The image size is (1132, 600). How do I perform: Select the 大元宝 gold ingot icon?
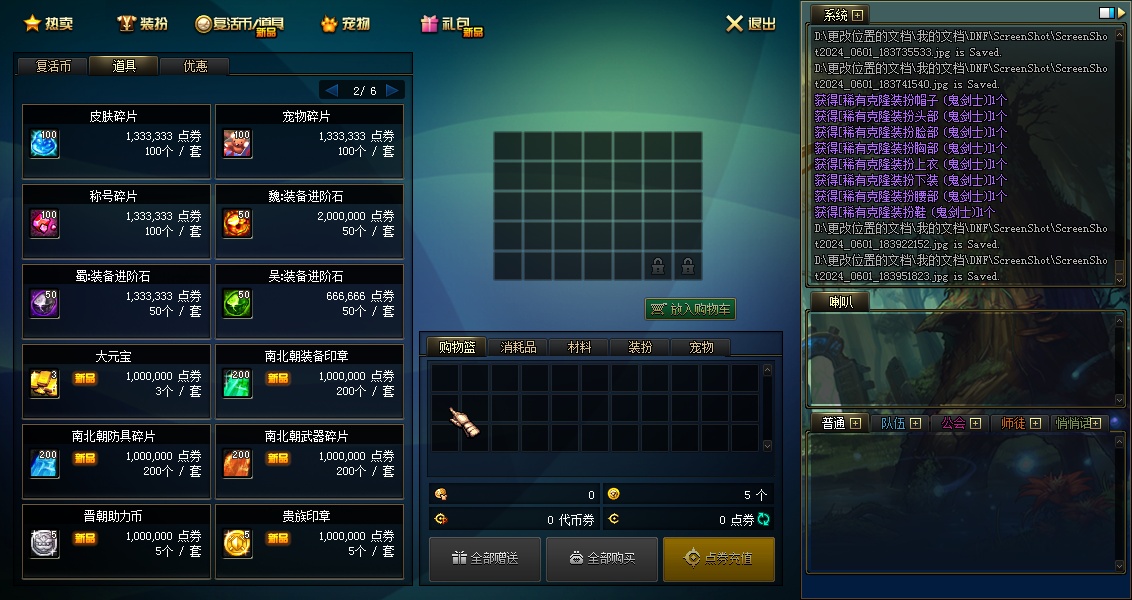pos(45,384)
